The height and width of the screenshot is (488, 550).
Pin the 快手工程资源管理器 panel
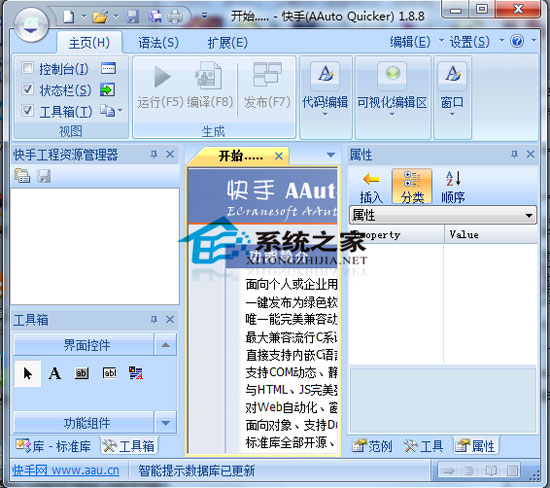154,154
